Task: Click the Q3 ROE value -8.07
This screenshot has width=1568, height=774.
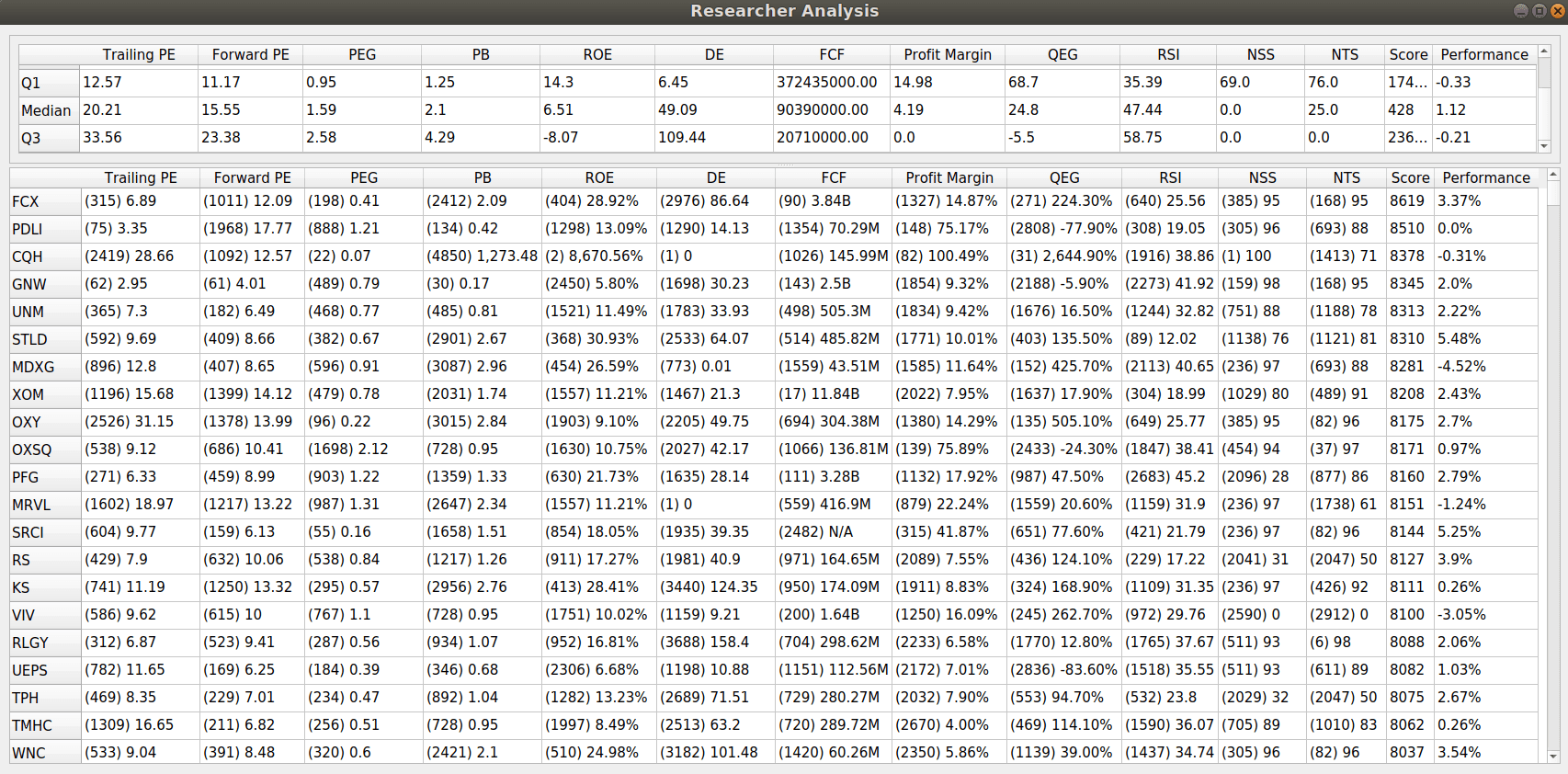Action: (597, 137)
